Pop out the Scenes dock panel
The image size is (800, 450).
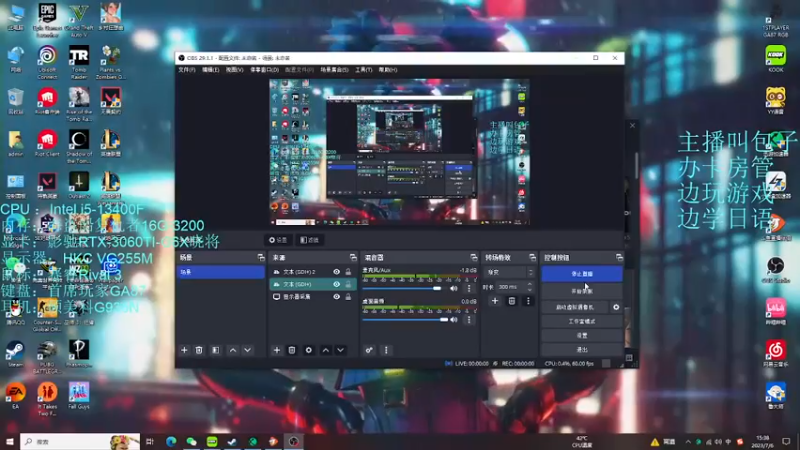(261, 257)
